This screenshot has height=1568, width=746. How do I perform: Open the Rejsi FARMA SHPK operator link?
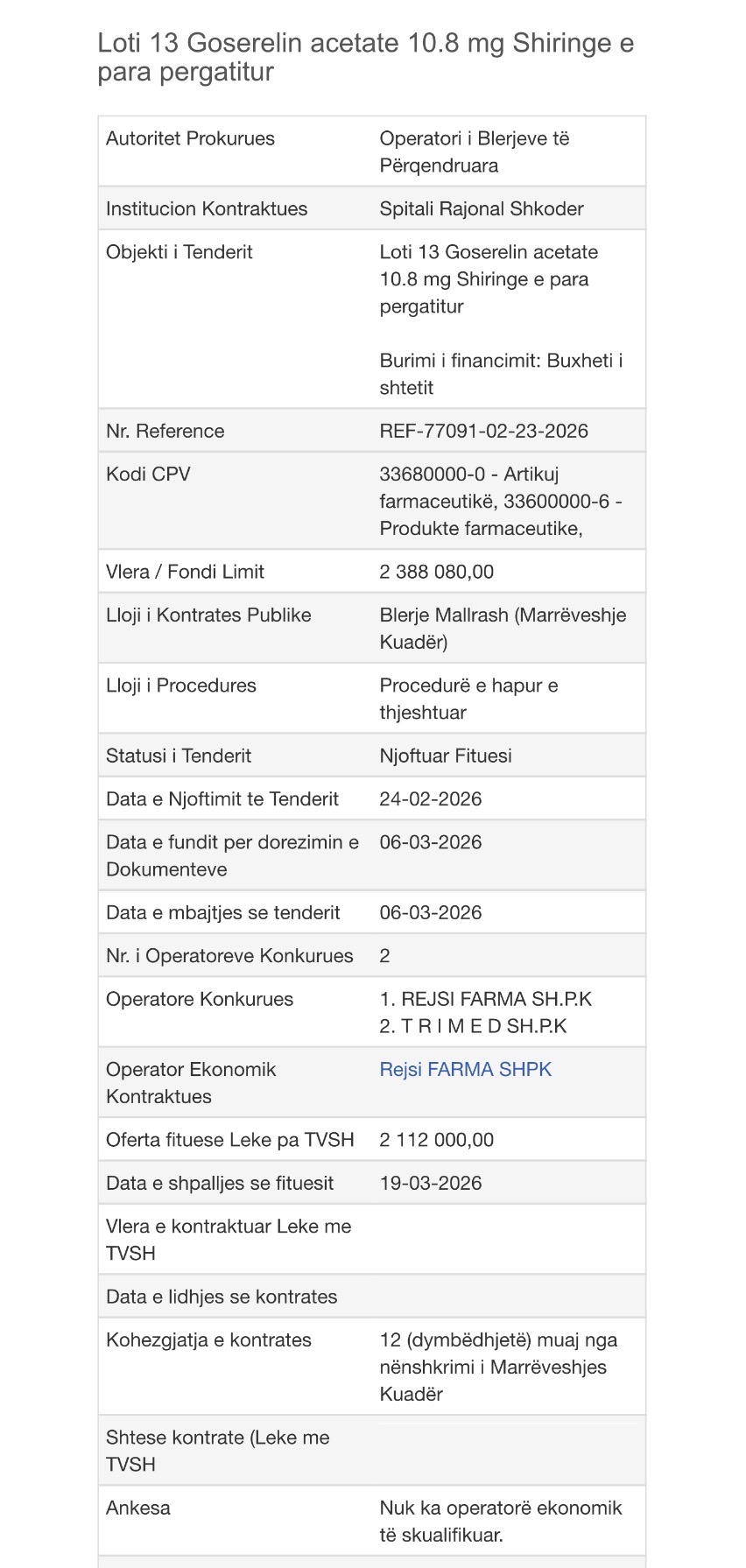[x=465, y=1069]
